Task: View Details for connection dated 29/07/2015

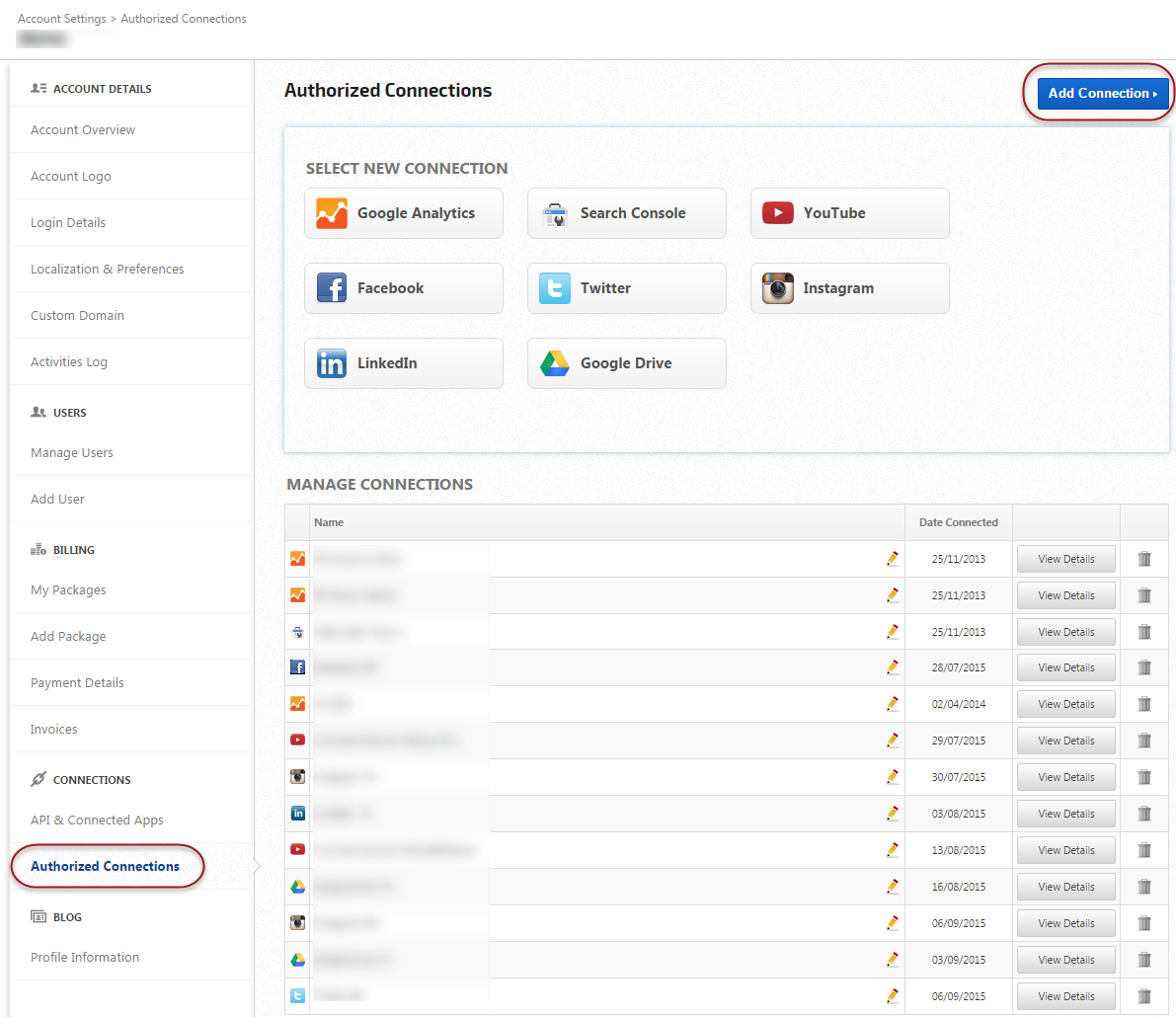Action: coord(1065,741)
